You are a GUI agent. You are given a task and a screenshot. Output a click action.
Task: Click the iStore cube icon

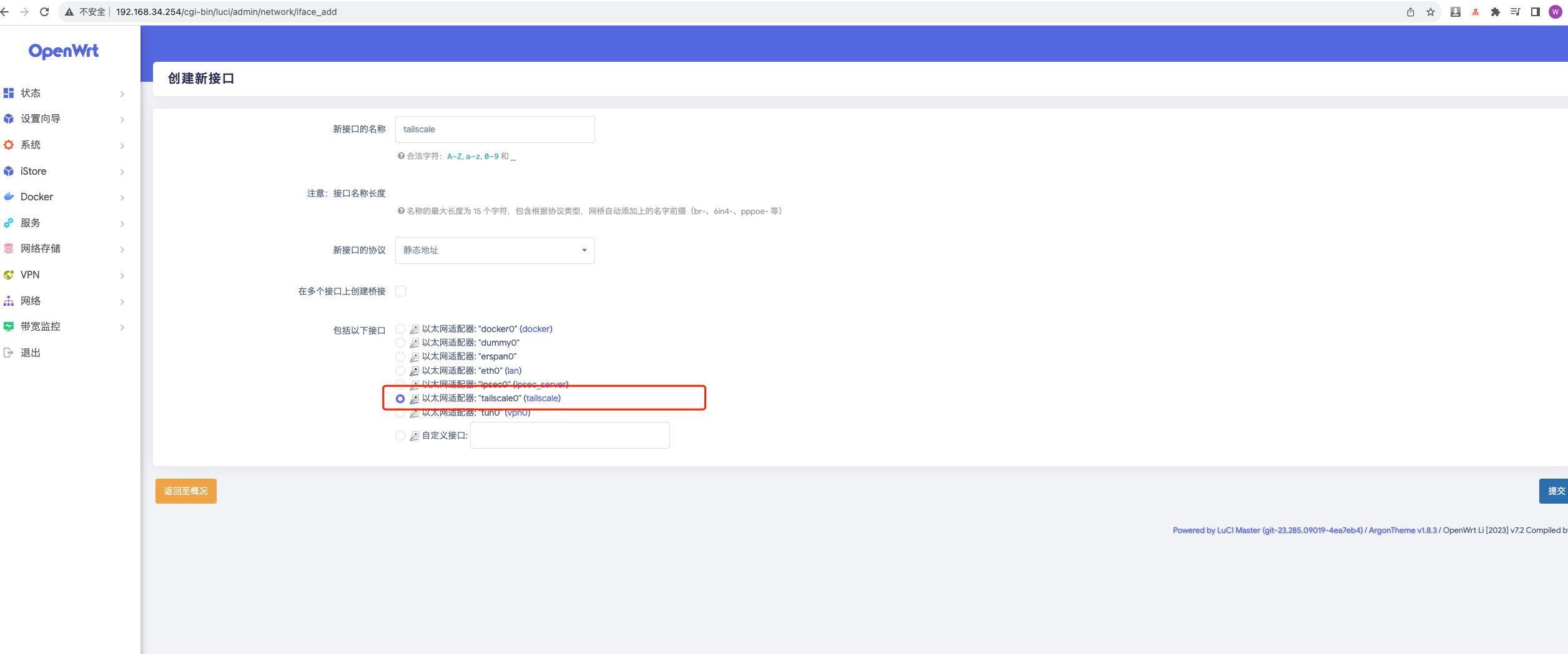9,171
